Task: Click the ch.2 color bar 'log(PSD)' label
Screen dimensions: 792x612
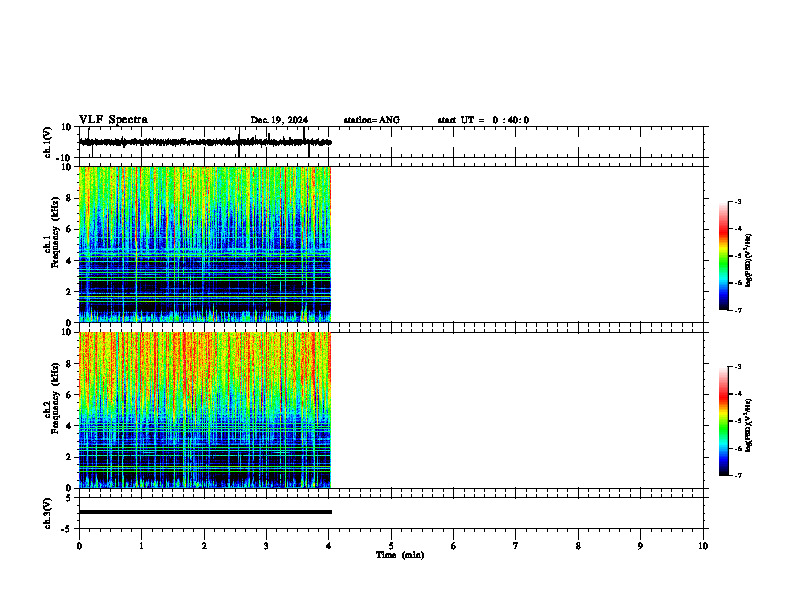Action: tap(749, 425)
